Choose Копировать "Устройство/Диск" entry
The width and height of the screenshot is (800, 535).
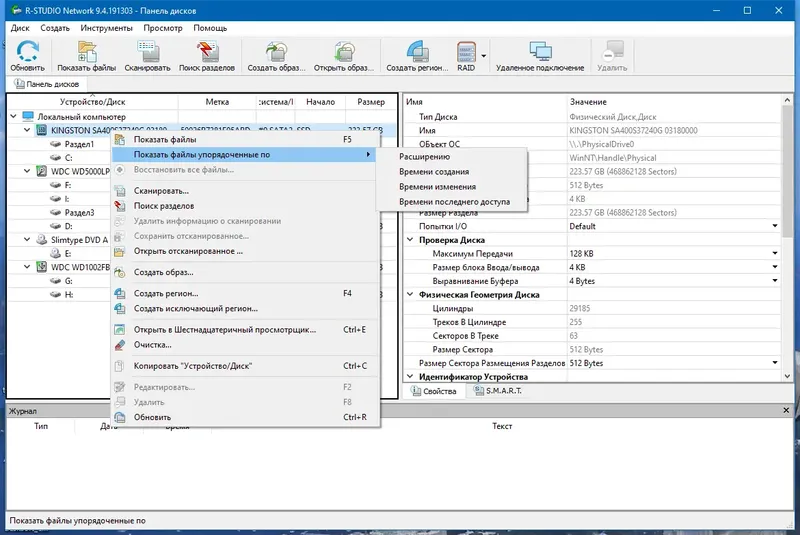[245, 366]
